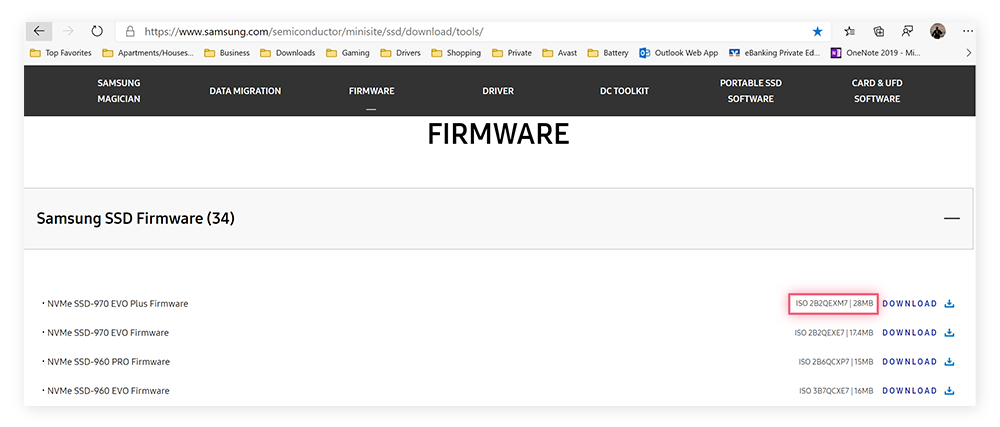Click DOWNLOAD link for 970 EVO Firmware

(909, 333)
